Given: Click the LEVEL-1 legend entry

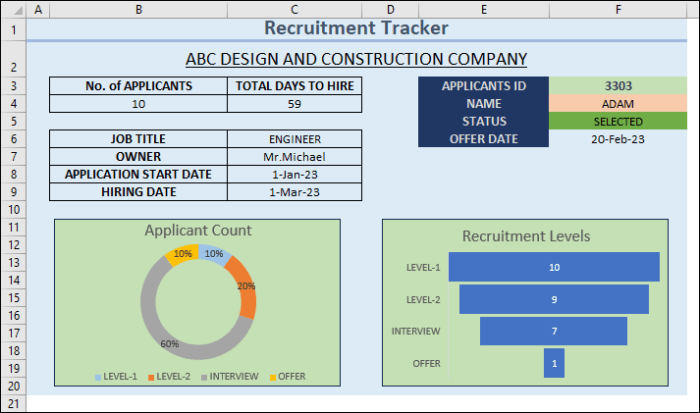Looking at the screenshot, I should (x=116, y=376).
